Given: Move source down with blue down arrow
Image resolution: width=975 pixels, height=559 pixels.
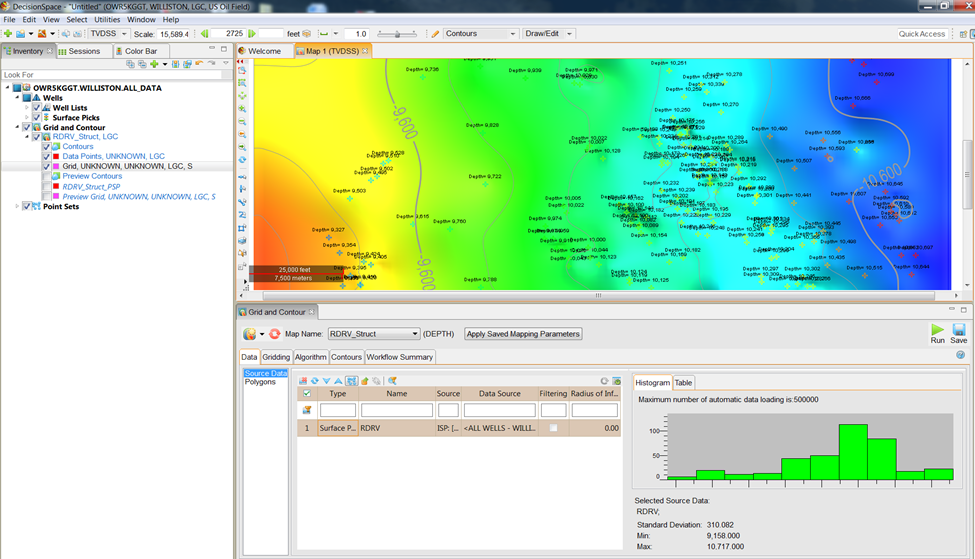Looking at the screenshot, I should click(x=326, y=381).
